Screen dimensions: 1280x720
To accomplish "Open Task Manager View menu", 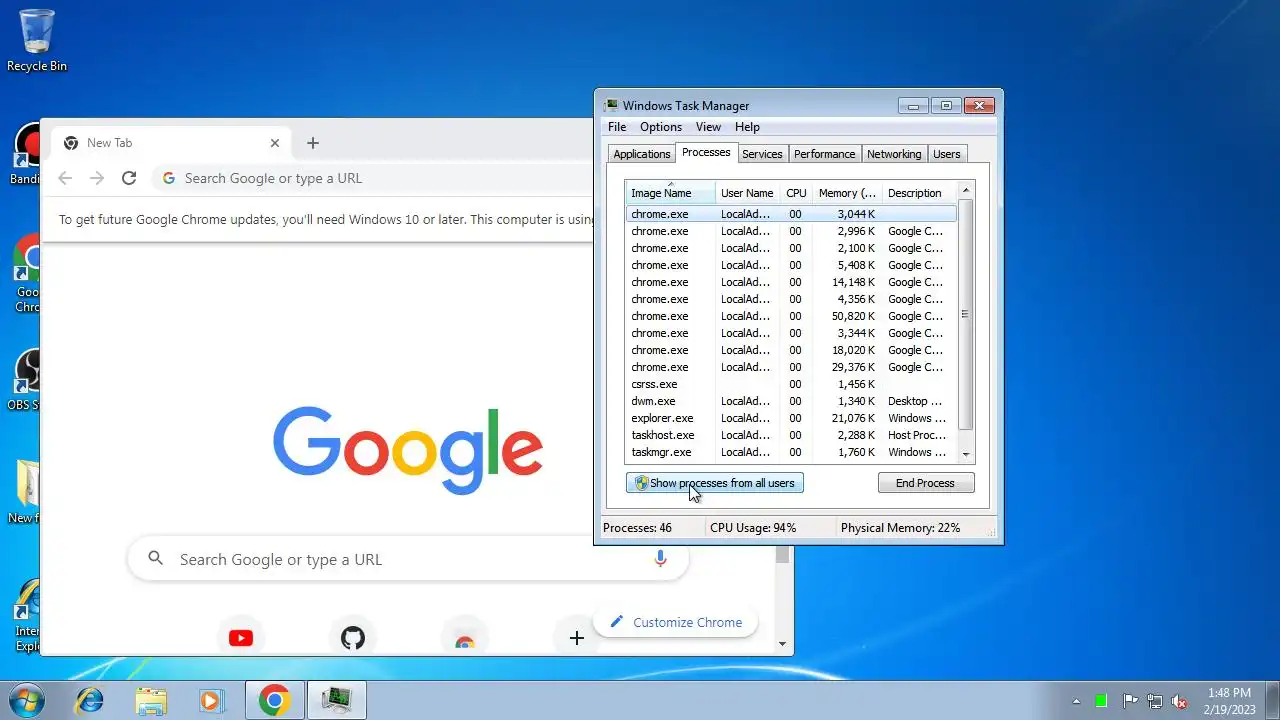I will tap(708, 127).
